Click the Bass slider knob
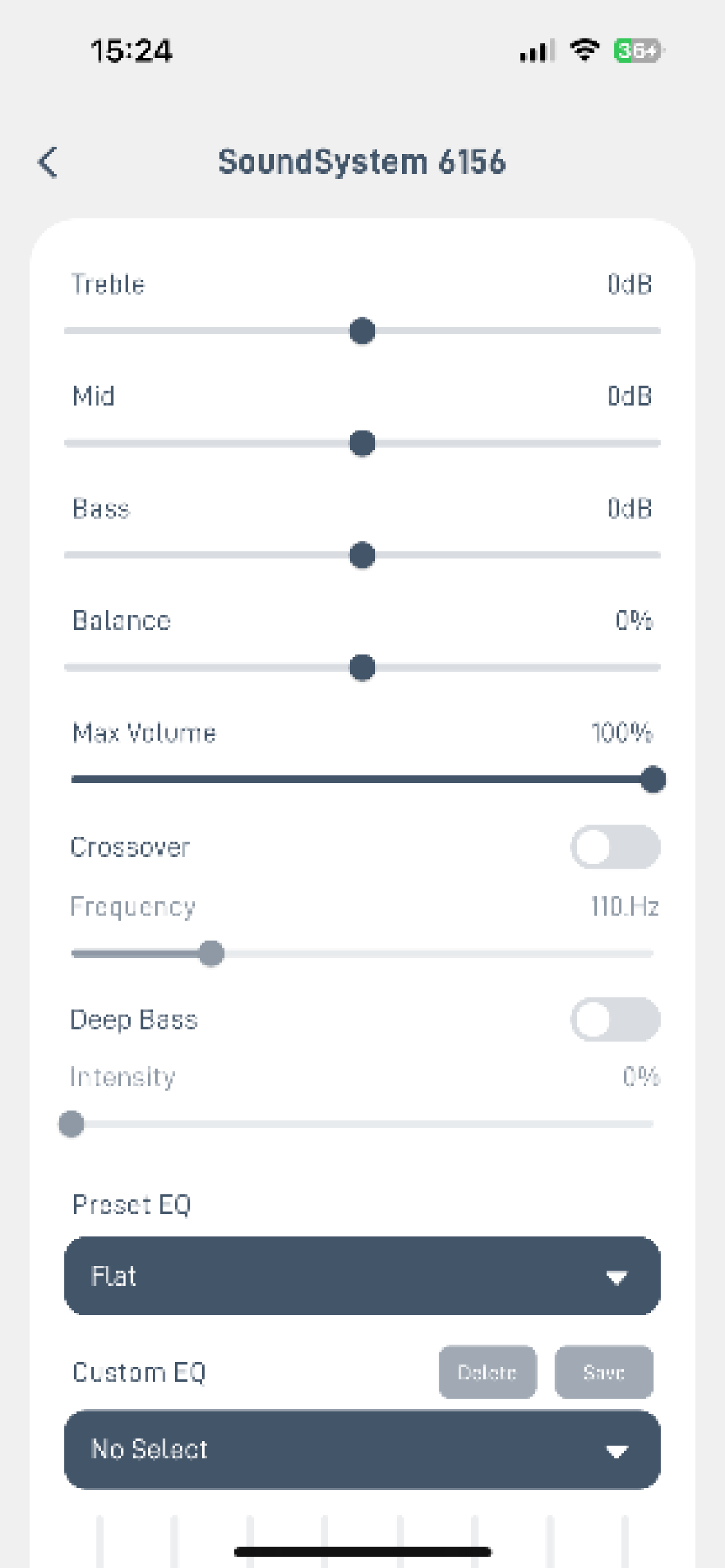The width and height of the screenshot is (725, 1568). [362, 555]
